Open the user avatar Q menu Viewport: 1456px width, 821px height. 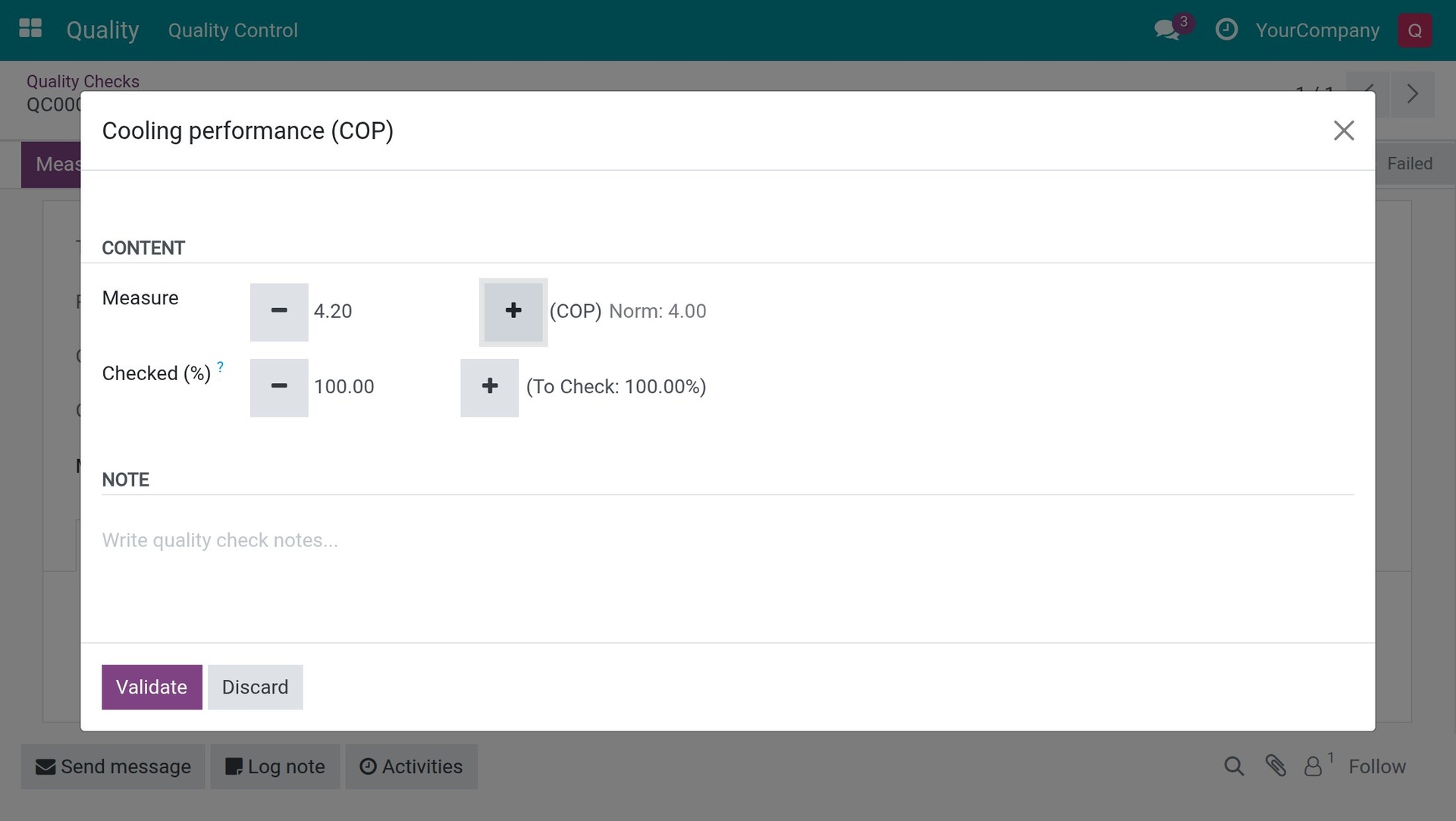coord(1414,30)
